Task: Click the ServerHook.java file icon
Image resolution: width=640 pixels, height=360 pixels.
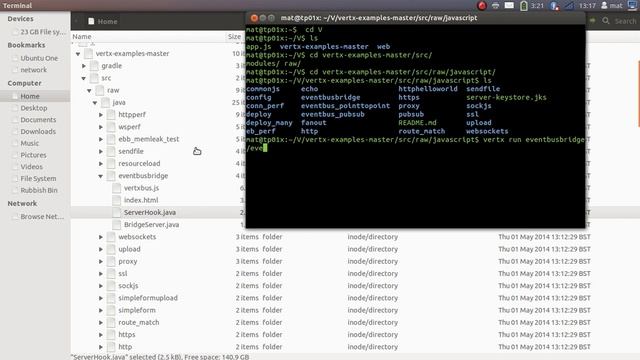Action: pos(117,212)
